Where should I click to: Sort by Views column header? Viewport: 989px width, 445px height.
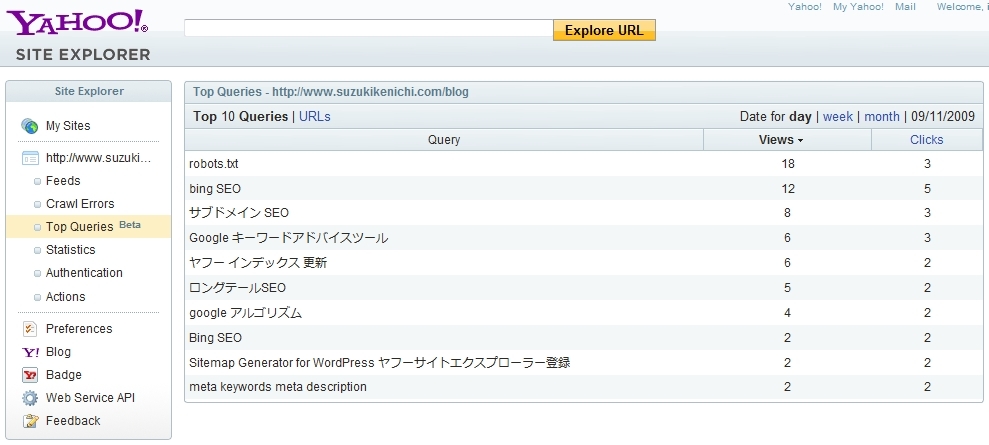787,140
